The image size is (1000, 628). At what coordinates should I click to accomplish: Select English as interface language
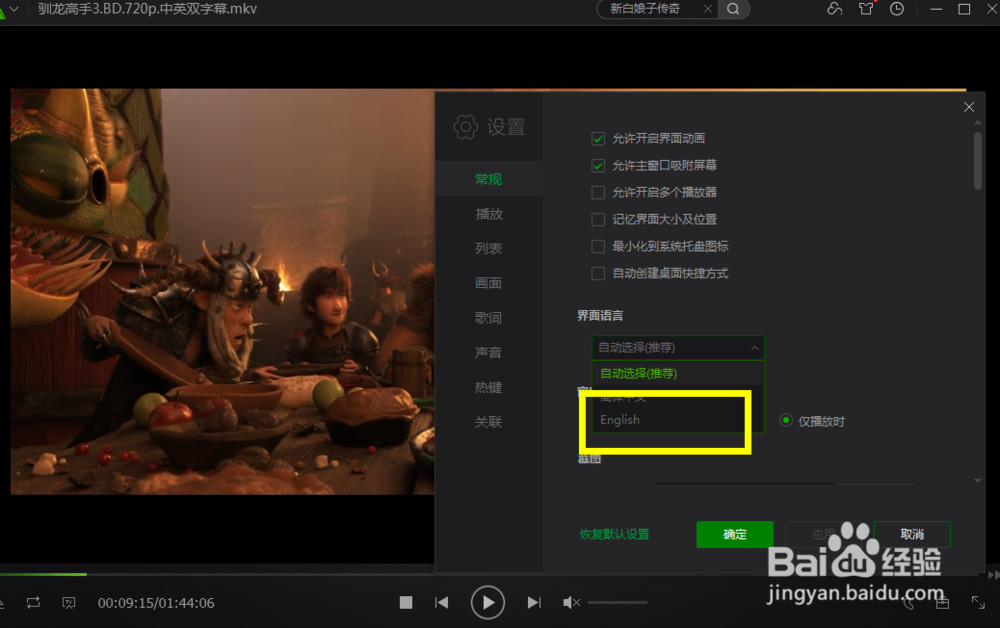click(619, 419)
